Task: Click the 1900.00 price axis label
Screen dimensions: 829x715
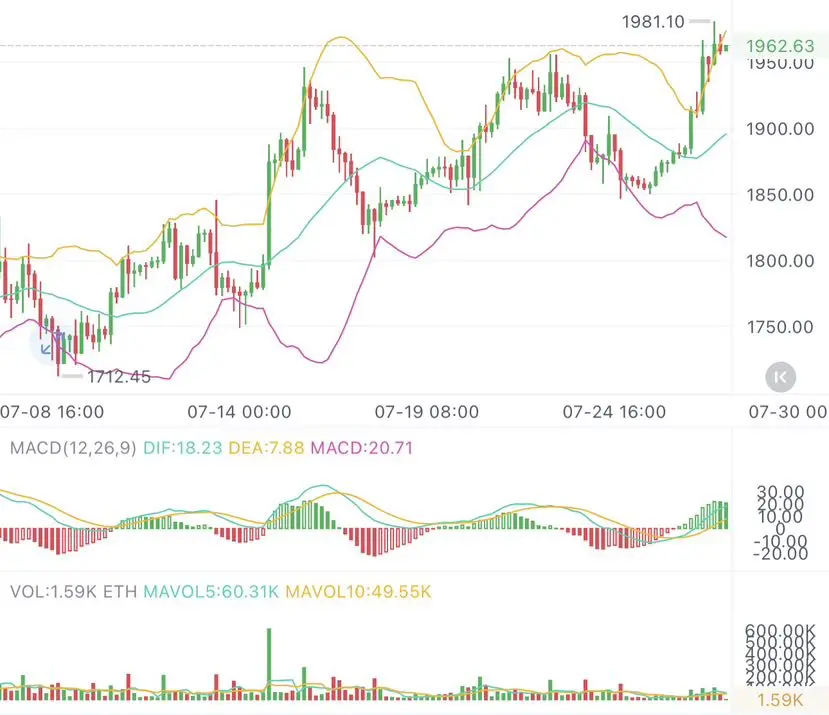Action: click(780, 129)
